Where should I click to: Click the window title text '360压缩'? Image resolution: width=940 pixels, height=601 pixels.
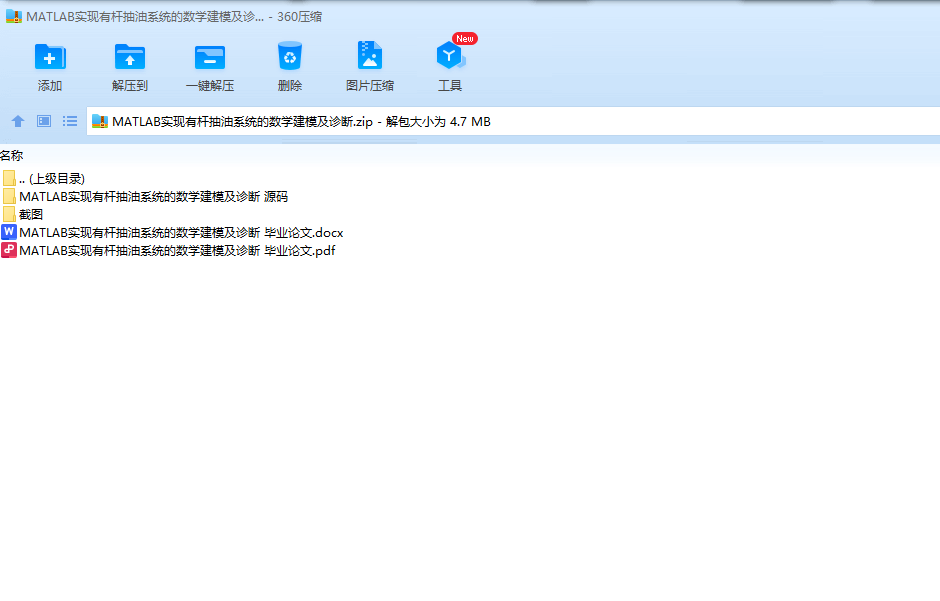[299, 17]
